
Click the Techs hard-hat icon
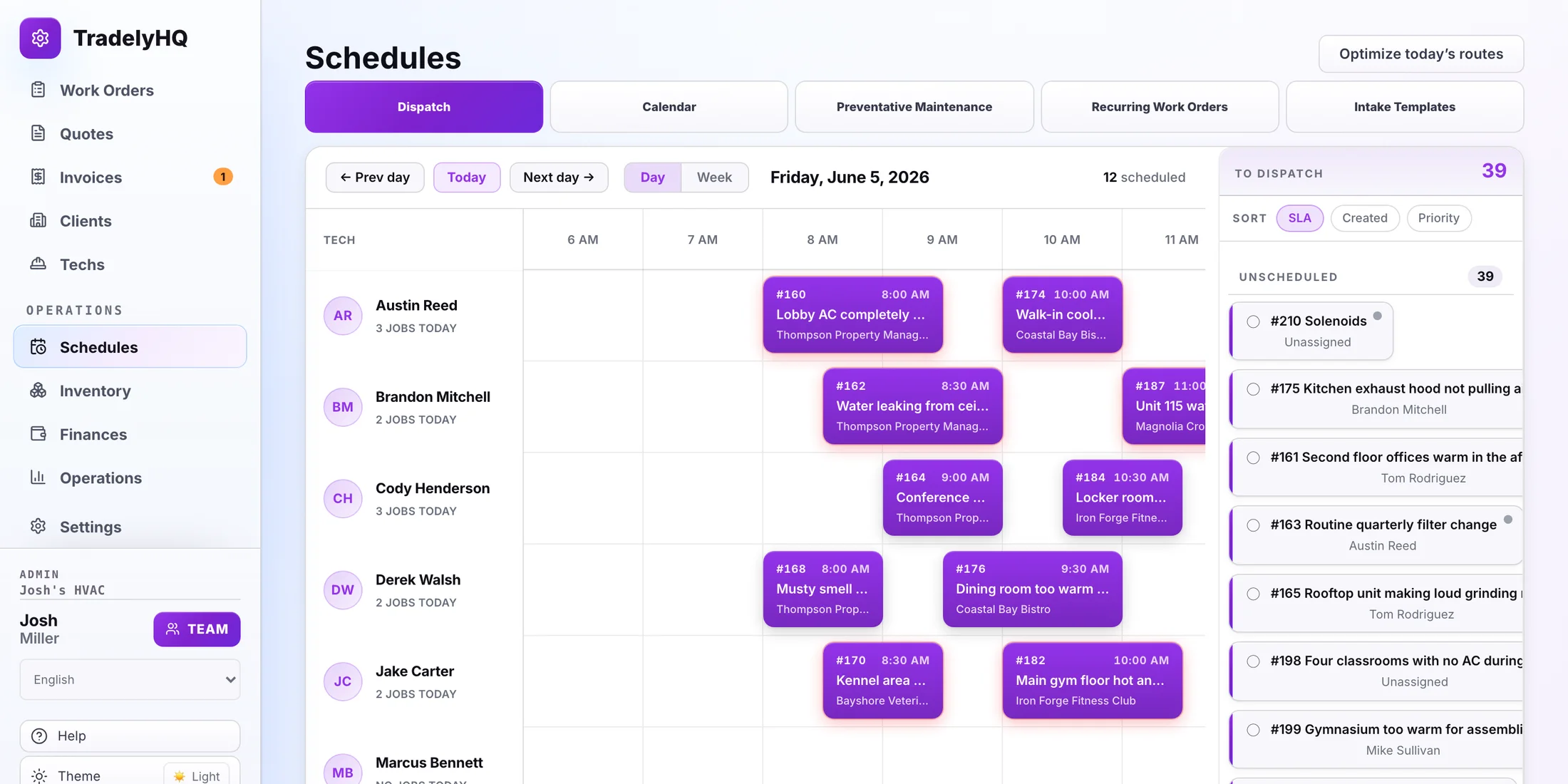coord(38,264)
